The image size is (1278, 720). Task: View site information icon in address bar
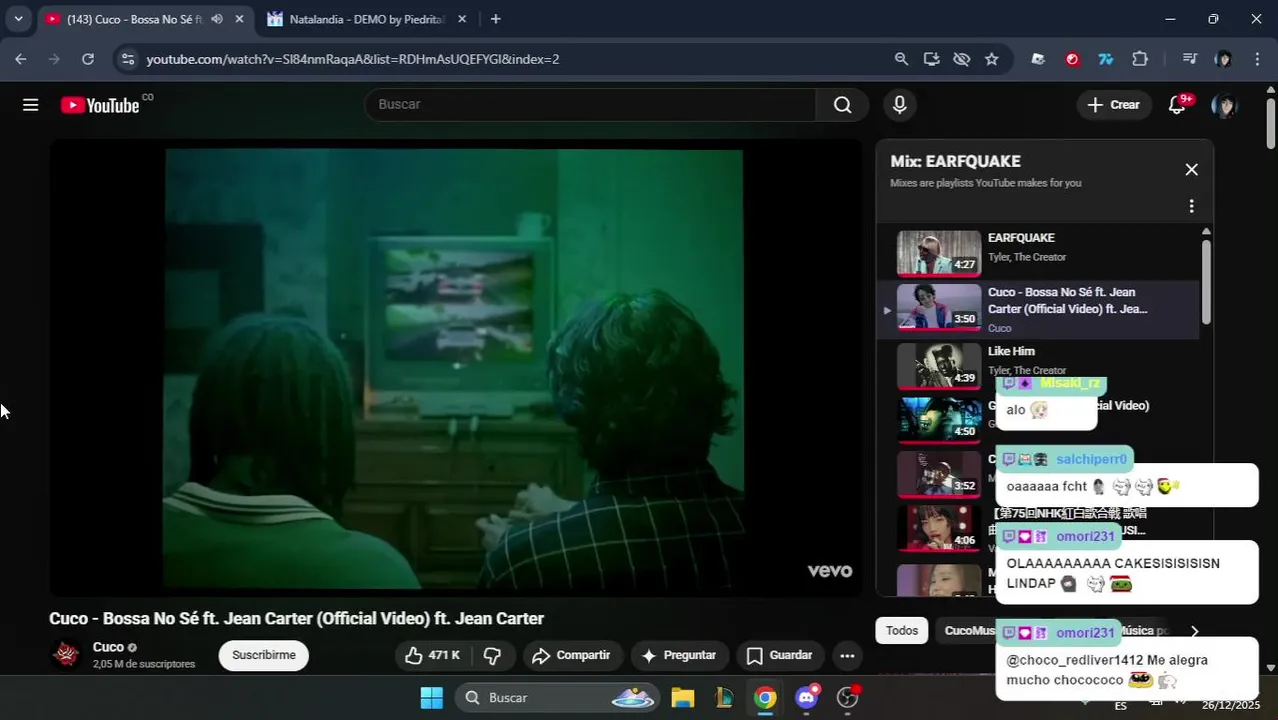coord(127,59)
